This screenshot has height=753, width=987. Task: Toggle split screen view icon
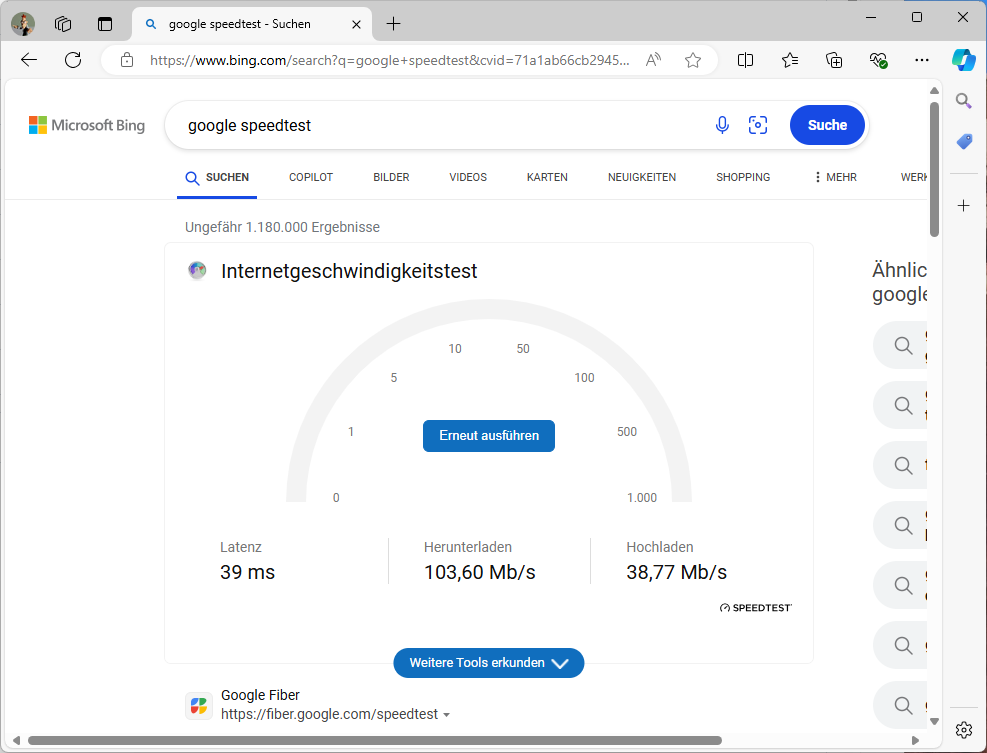coord(745,60)
